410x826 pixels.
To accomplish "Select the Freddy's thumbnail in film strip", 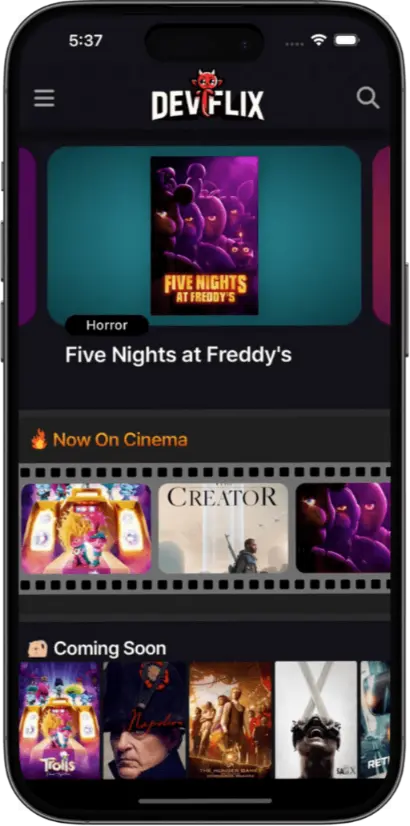I will (343, 528).
